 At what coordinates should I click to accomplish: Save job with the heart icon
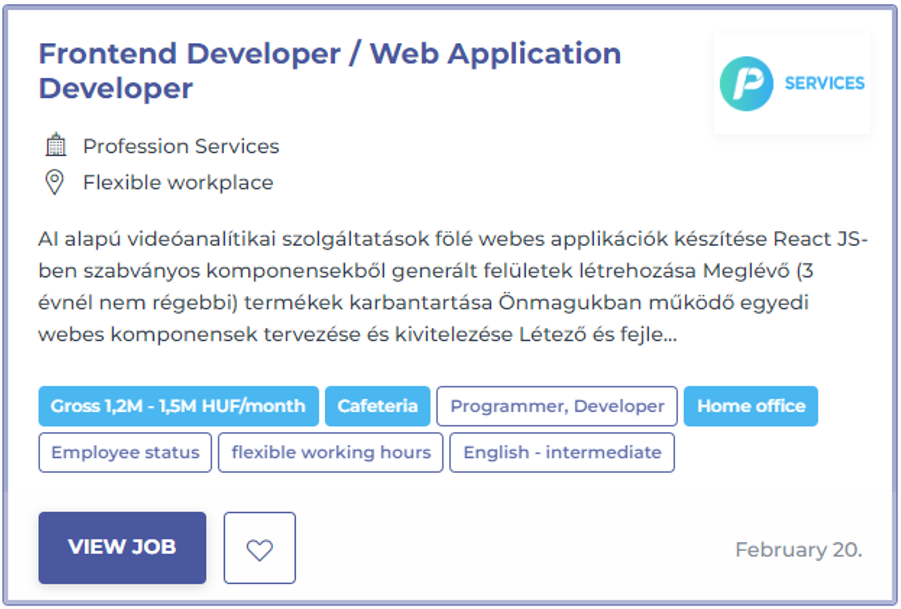pos(260,548)
